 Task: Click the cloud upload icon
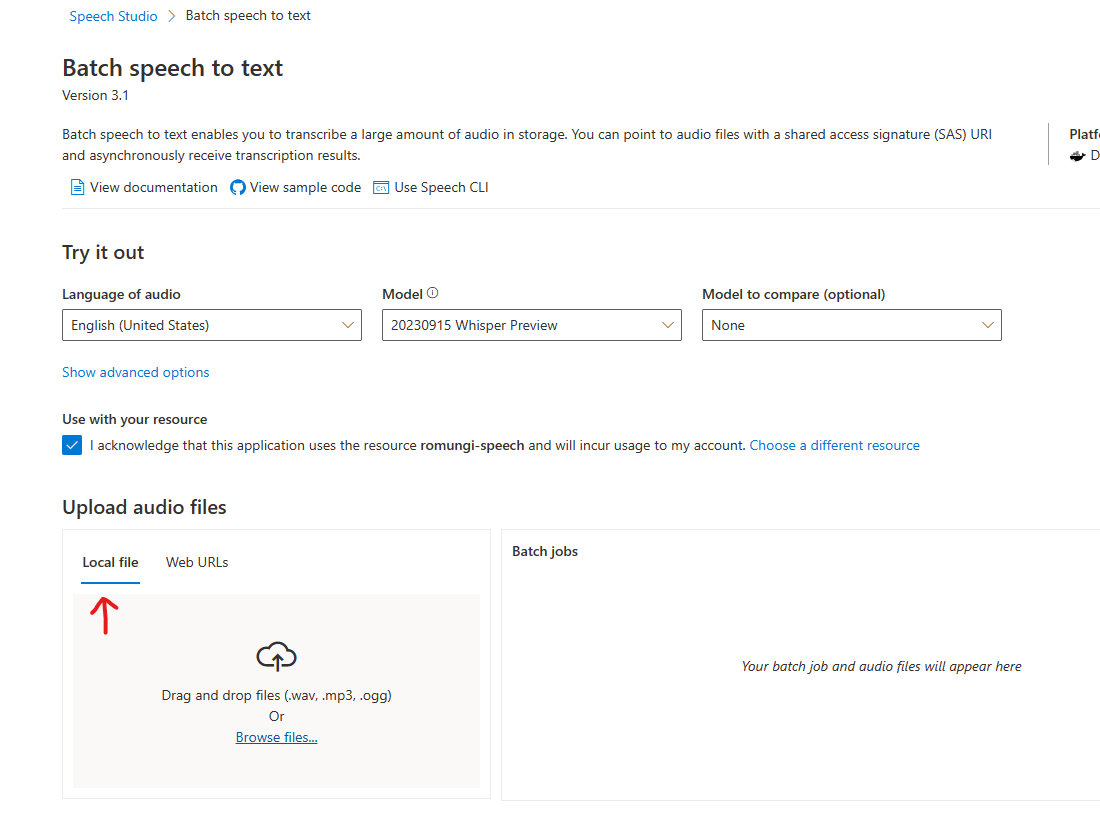click(277, 657)
